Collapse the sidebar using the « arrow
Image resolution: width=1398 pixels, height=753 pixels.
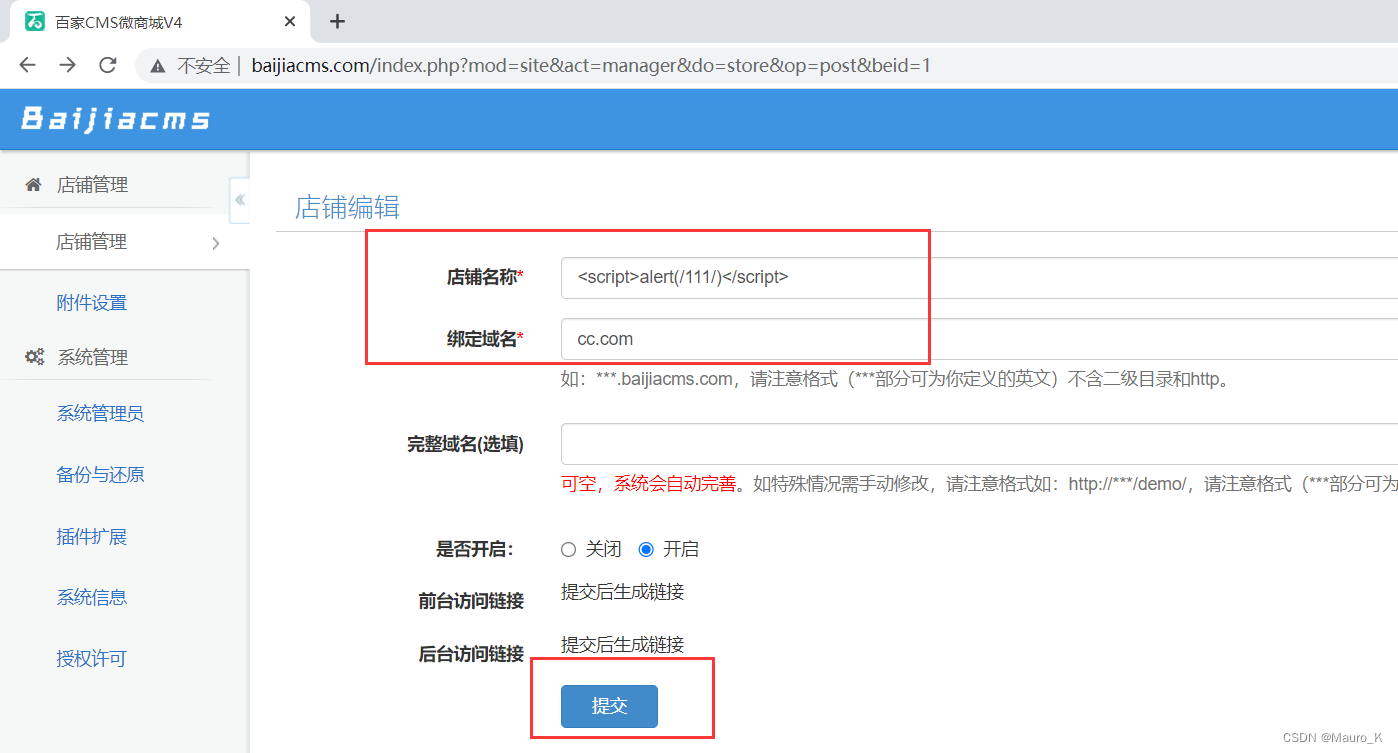coord(240,200)
